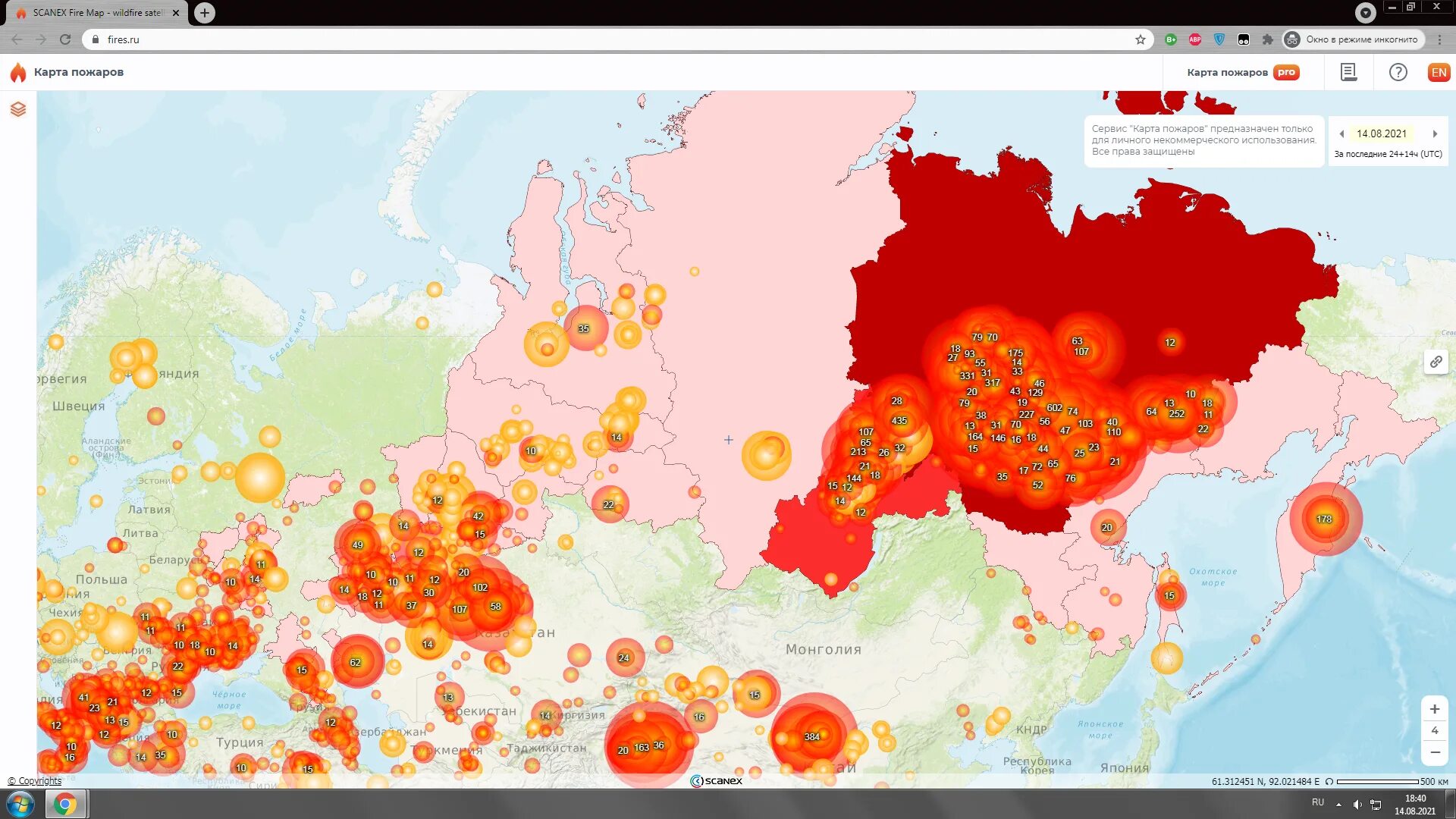The width and height of the screenshot is (1456, 819).
Task: Switch the RU input language indicator
Action: tap(1318, 802)
